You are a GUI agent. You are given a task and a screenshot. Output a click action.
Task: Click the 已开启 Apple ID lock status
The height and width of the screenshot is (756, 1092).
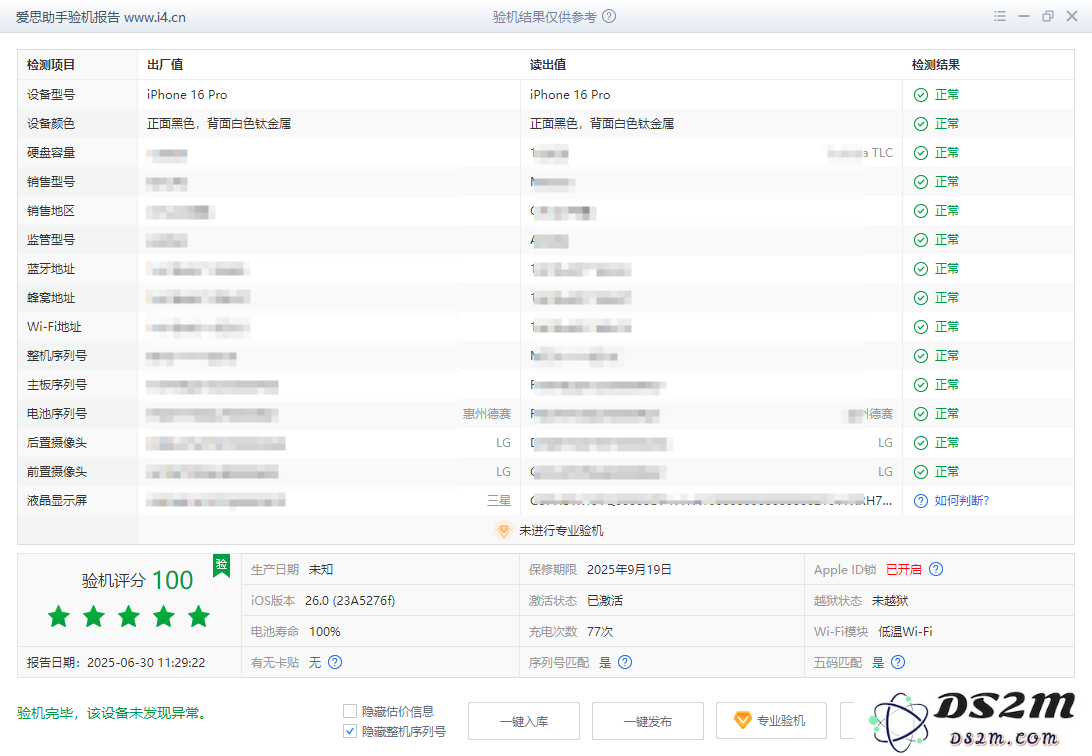[x=903, y=569]
